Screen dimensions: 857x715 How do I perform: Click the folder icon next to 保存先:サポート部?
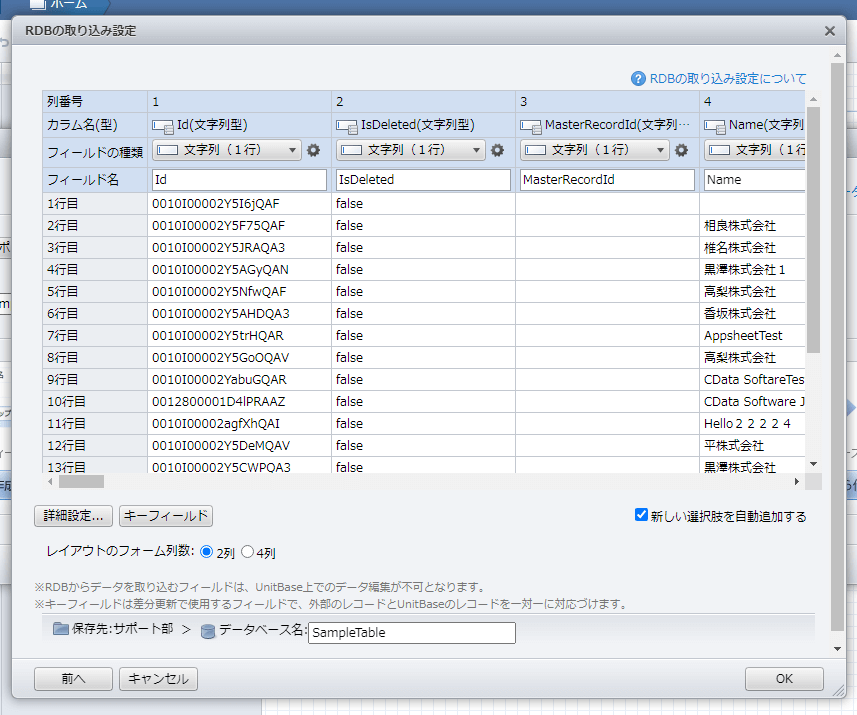pyautogui.click(x=62, y=632)
